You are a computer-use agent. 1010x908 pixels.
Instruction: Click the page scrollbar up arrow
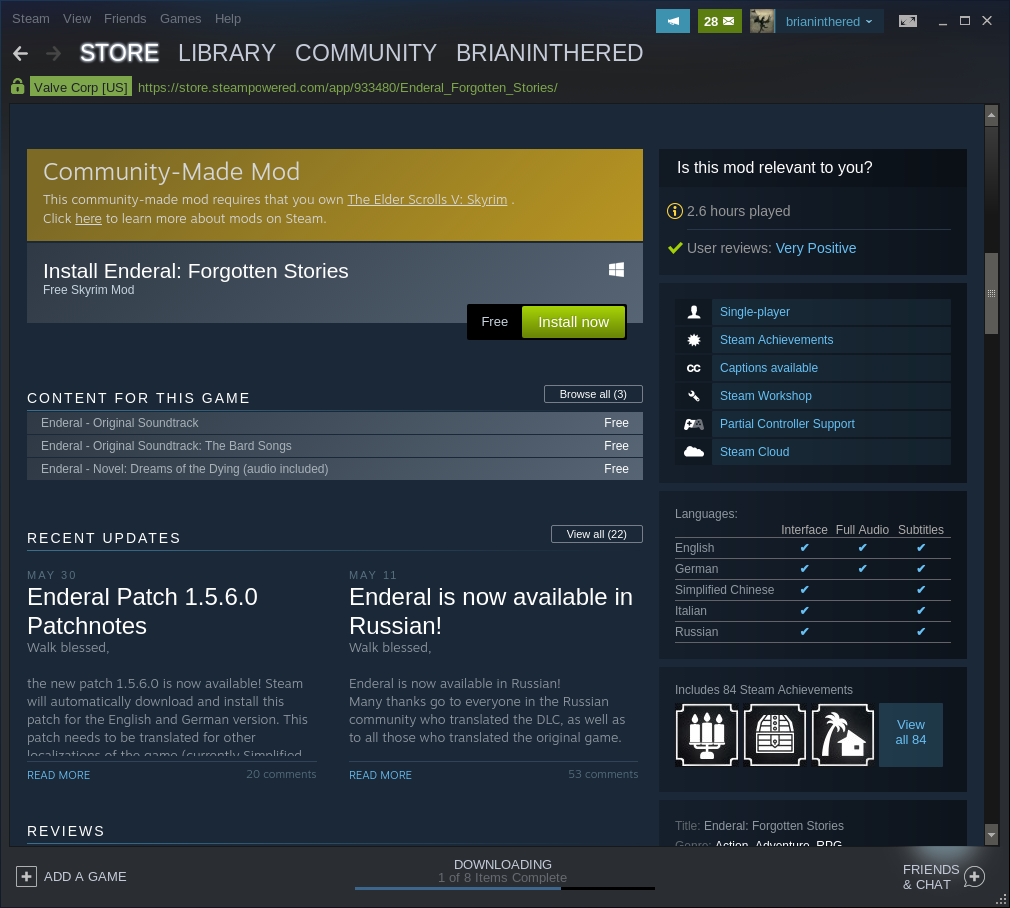point(991,116)
